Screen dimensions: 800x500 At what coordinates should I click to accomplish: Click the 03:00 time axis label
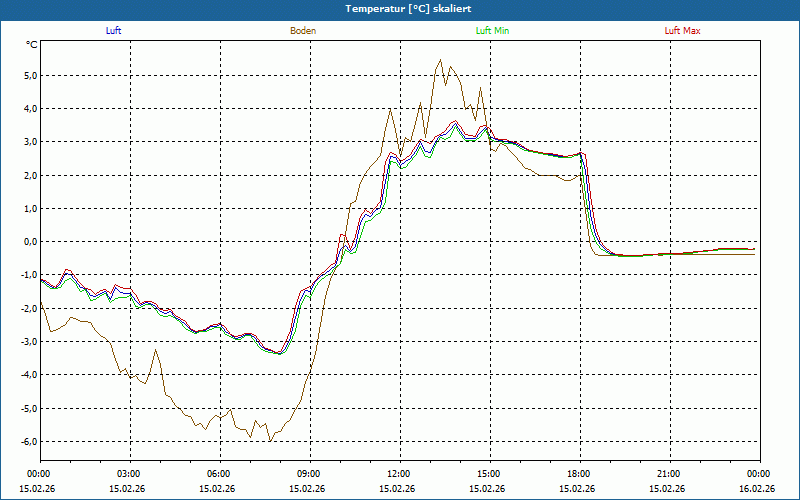point(129,474)
